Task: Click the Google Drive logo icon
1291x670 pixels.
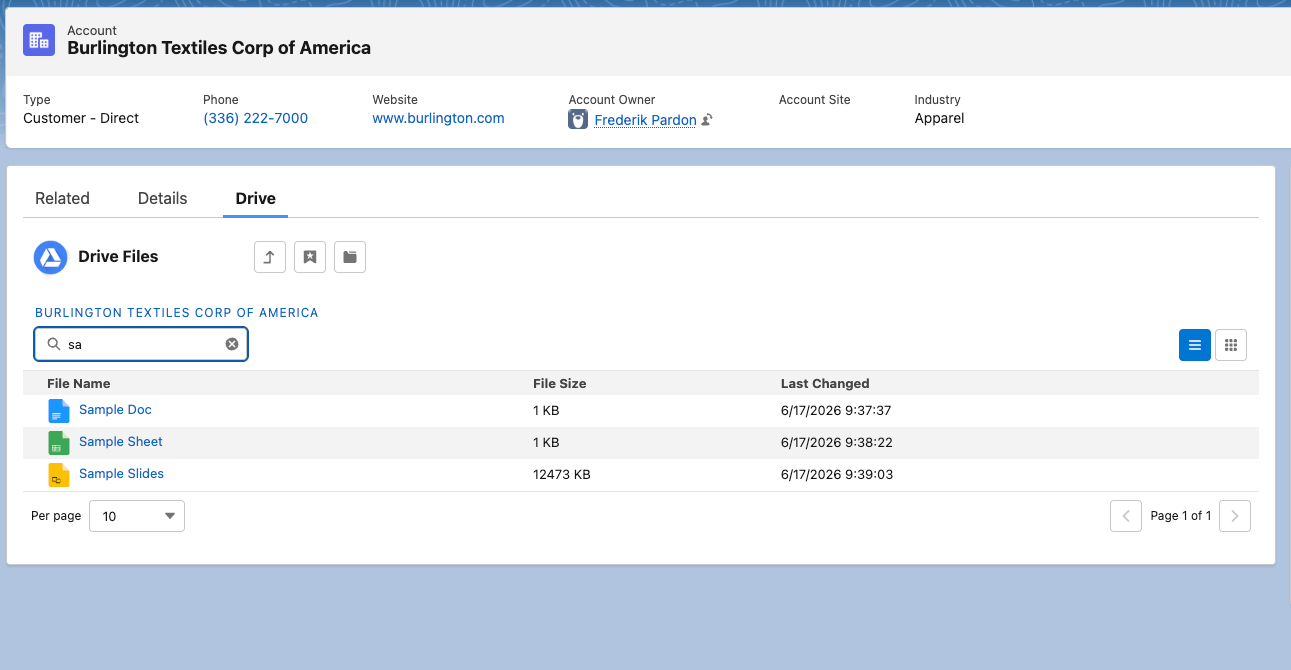Action: point(50,257)
